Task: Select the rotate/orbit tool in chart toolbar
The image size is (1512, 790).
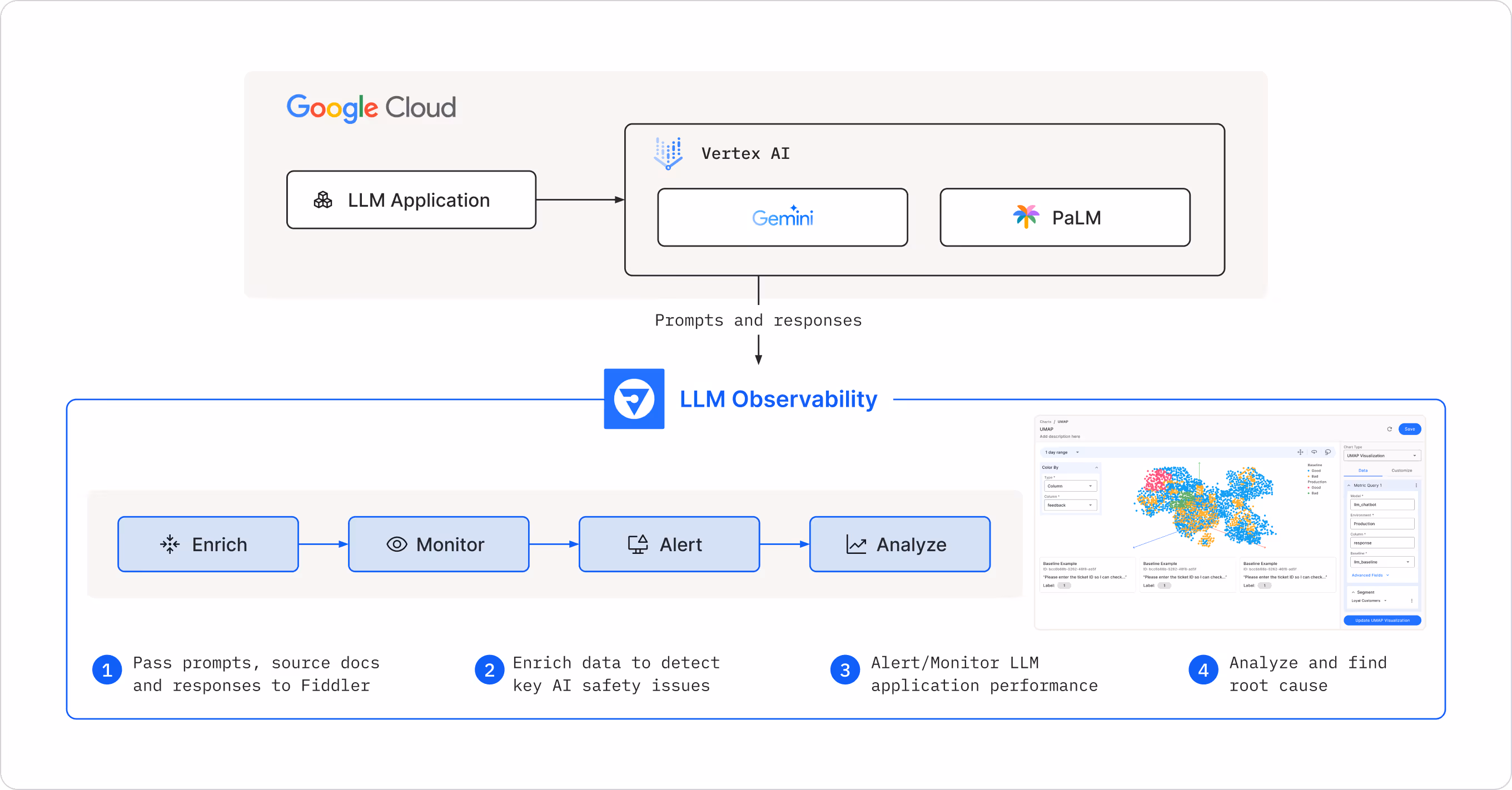Action: 1314,452
